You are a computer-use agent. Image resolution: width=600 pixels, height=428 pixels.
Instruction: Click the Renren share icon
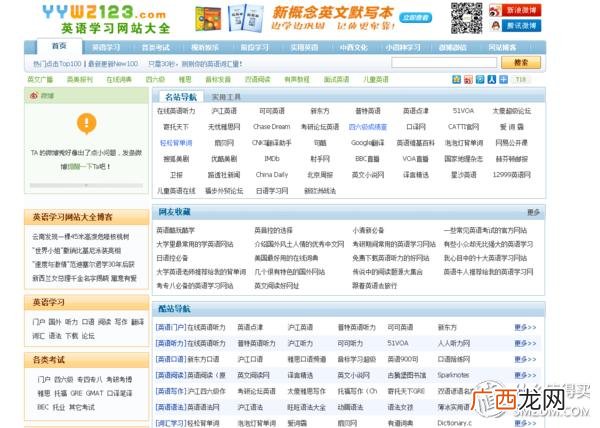point(492,80)
